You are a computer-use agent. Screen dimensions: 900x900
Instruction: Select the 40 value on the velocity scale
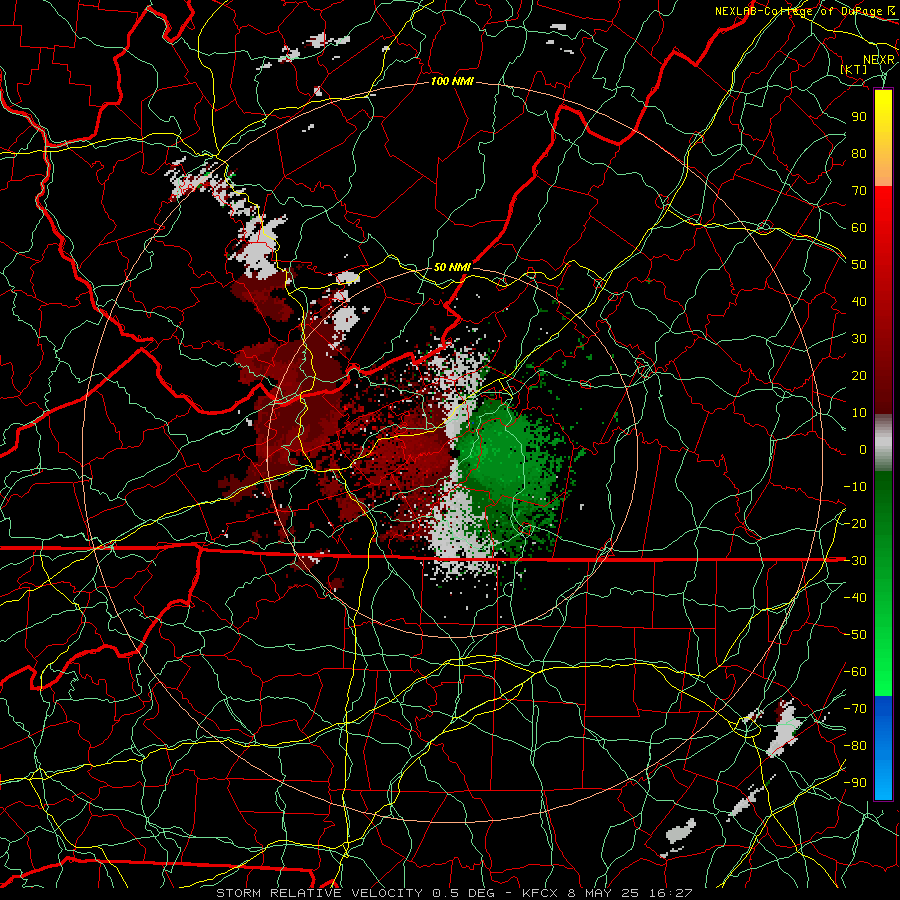coord(859,302)
